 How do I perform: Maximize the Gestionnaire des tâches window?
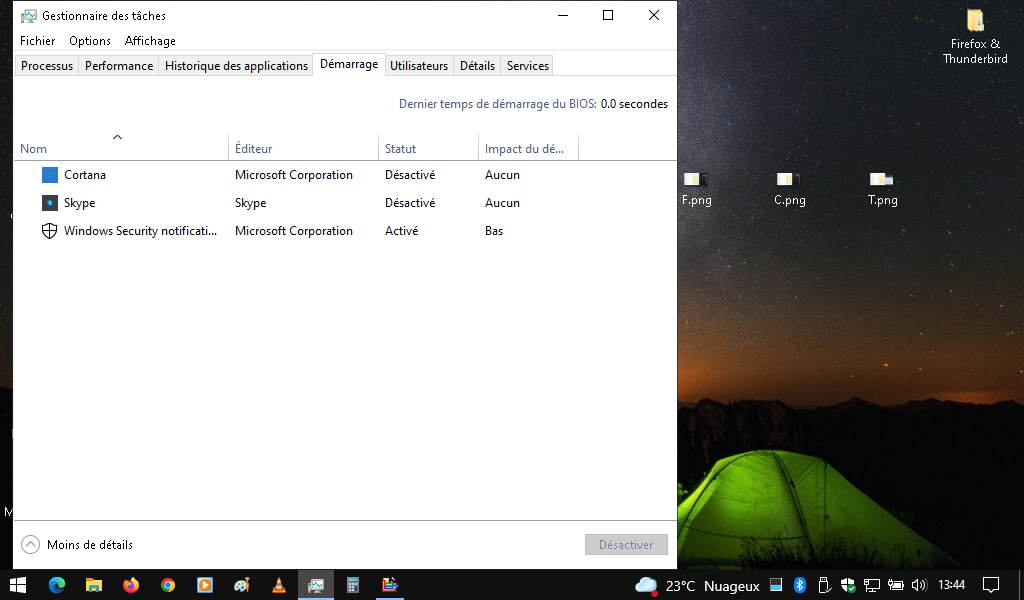(x=608, y=15)
